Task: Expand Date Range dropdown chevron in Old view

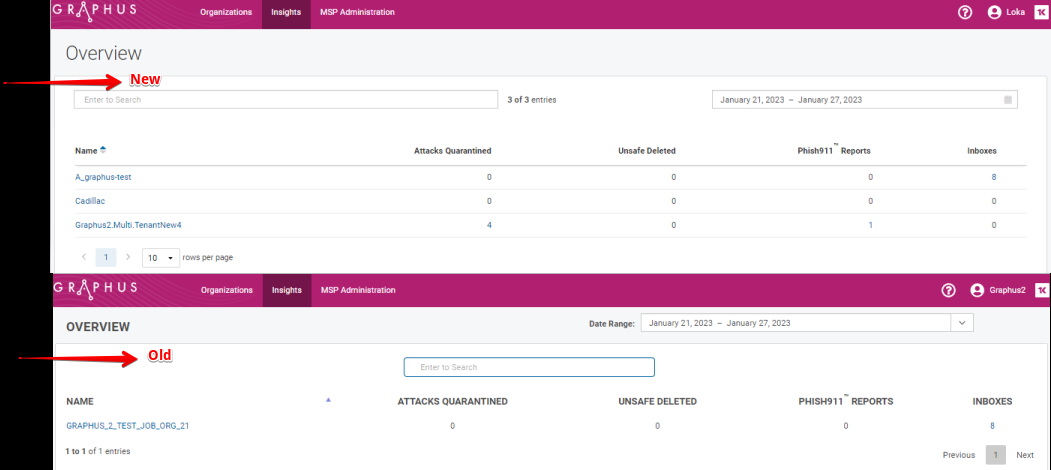Action: (x=962, y=322)
